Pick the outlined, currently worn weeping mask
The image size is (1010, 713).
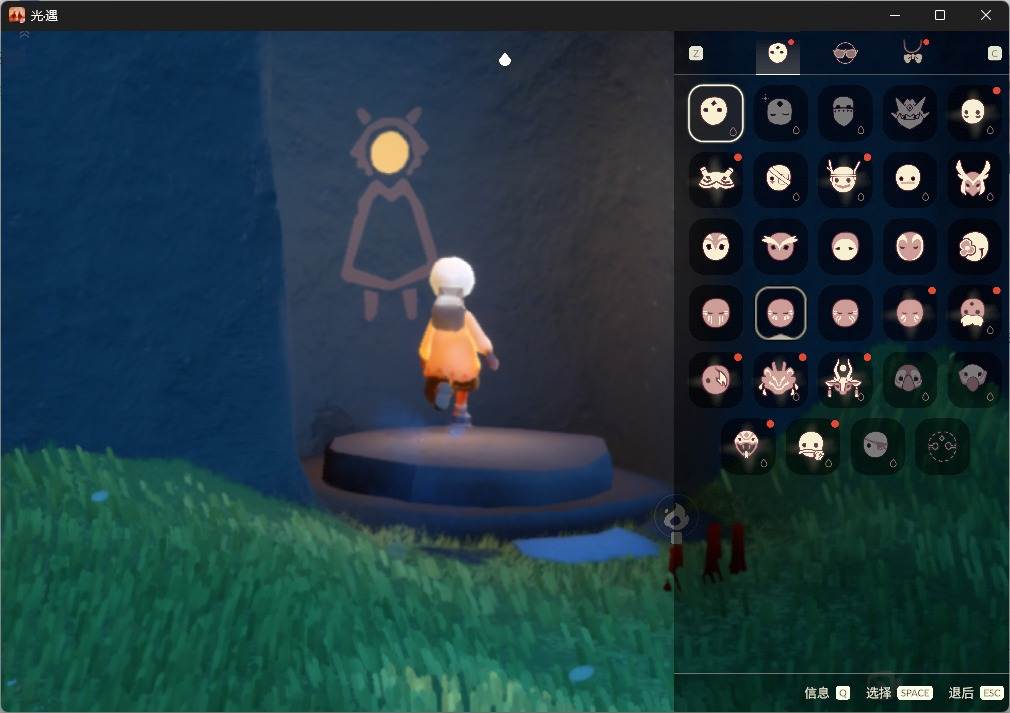(780, 313)
